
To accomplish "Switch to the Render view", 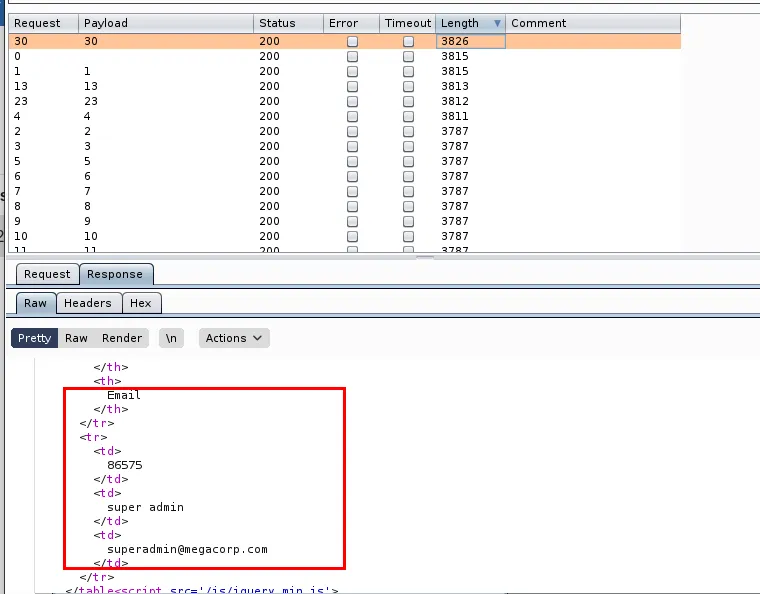I will pyautogui.click(x=122, y=338).
